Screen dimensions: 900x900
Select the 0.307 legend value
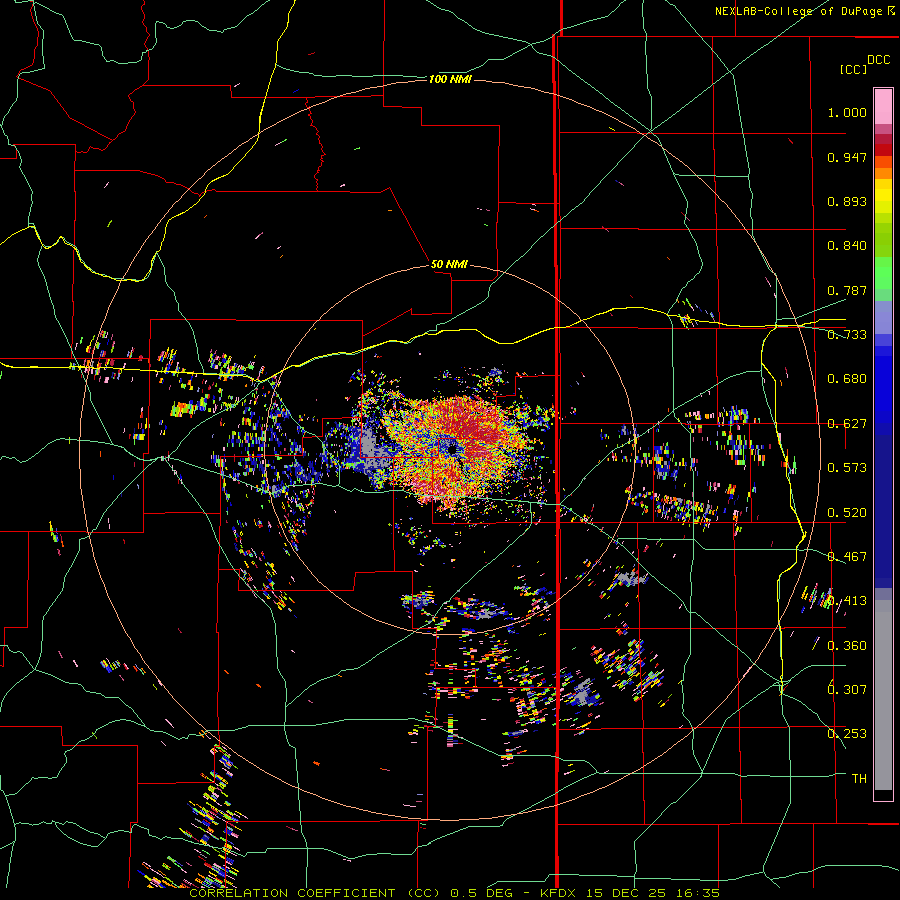tap(847, 690)
